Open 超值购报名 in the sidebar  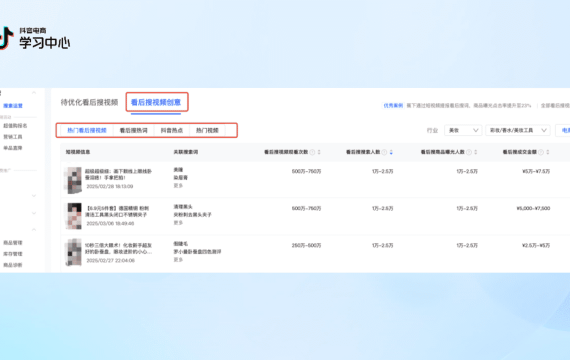pos(15,126)
